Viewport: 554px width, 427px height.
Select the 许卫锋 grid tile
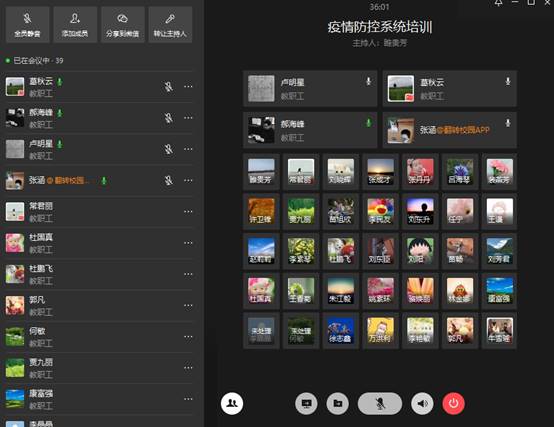point(261,211)
